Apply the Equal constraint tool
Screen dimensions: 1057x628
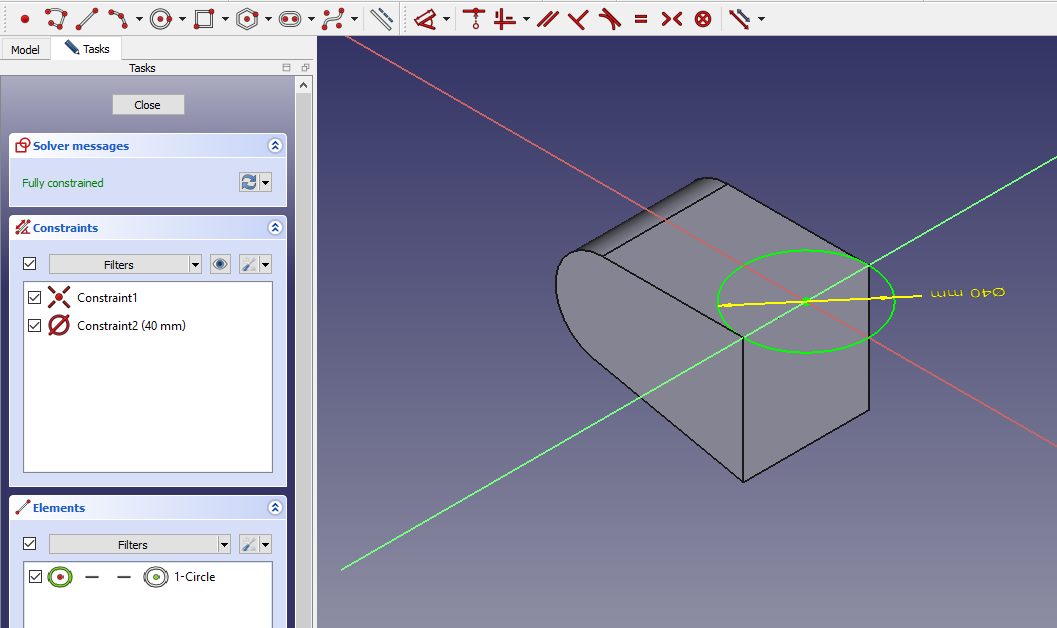click(x=640, y=18)
